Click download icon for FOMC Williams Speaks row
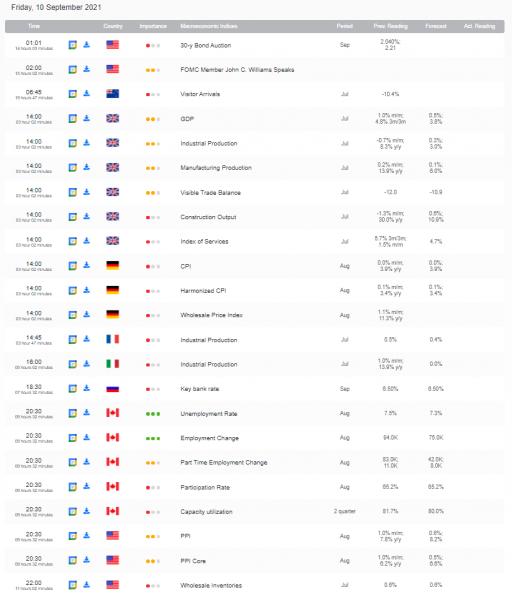The width and height of the screenshot is (512, 600). [87, 69]
